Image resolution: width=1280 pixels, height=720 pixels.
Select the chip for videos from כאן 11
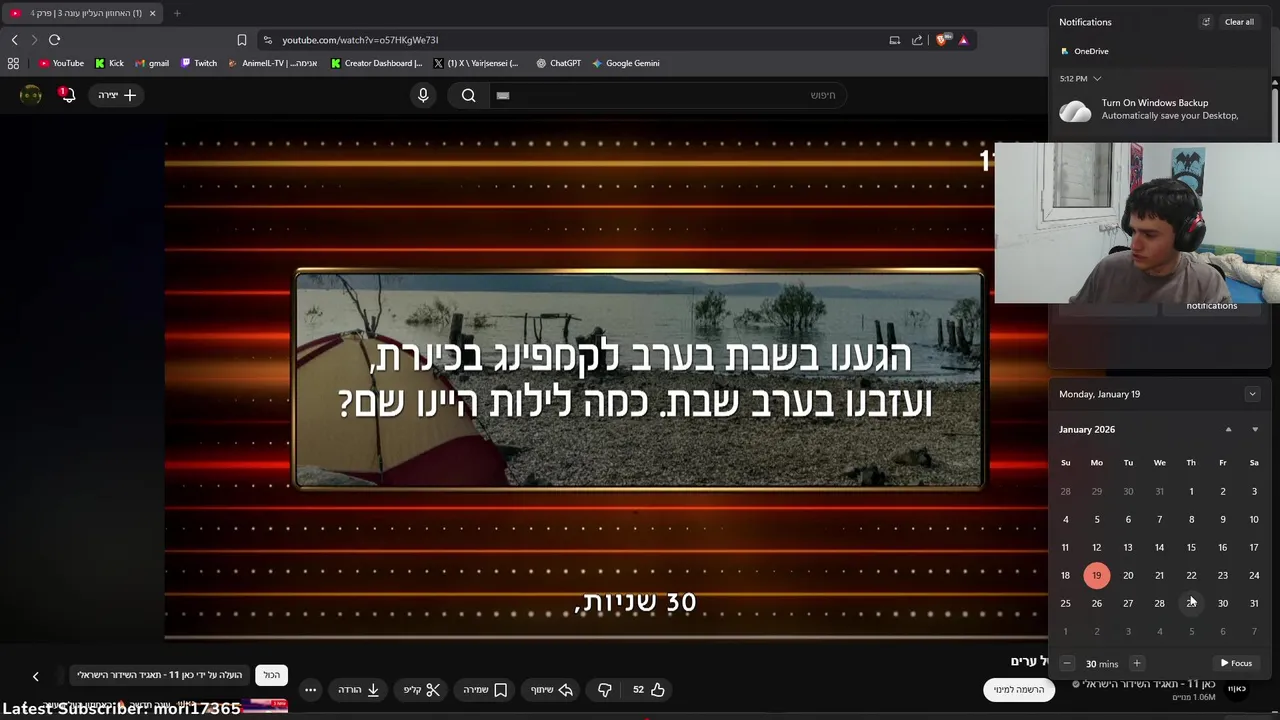[160, 675]
